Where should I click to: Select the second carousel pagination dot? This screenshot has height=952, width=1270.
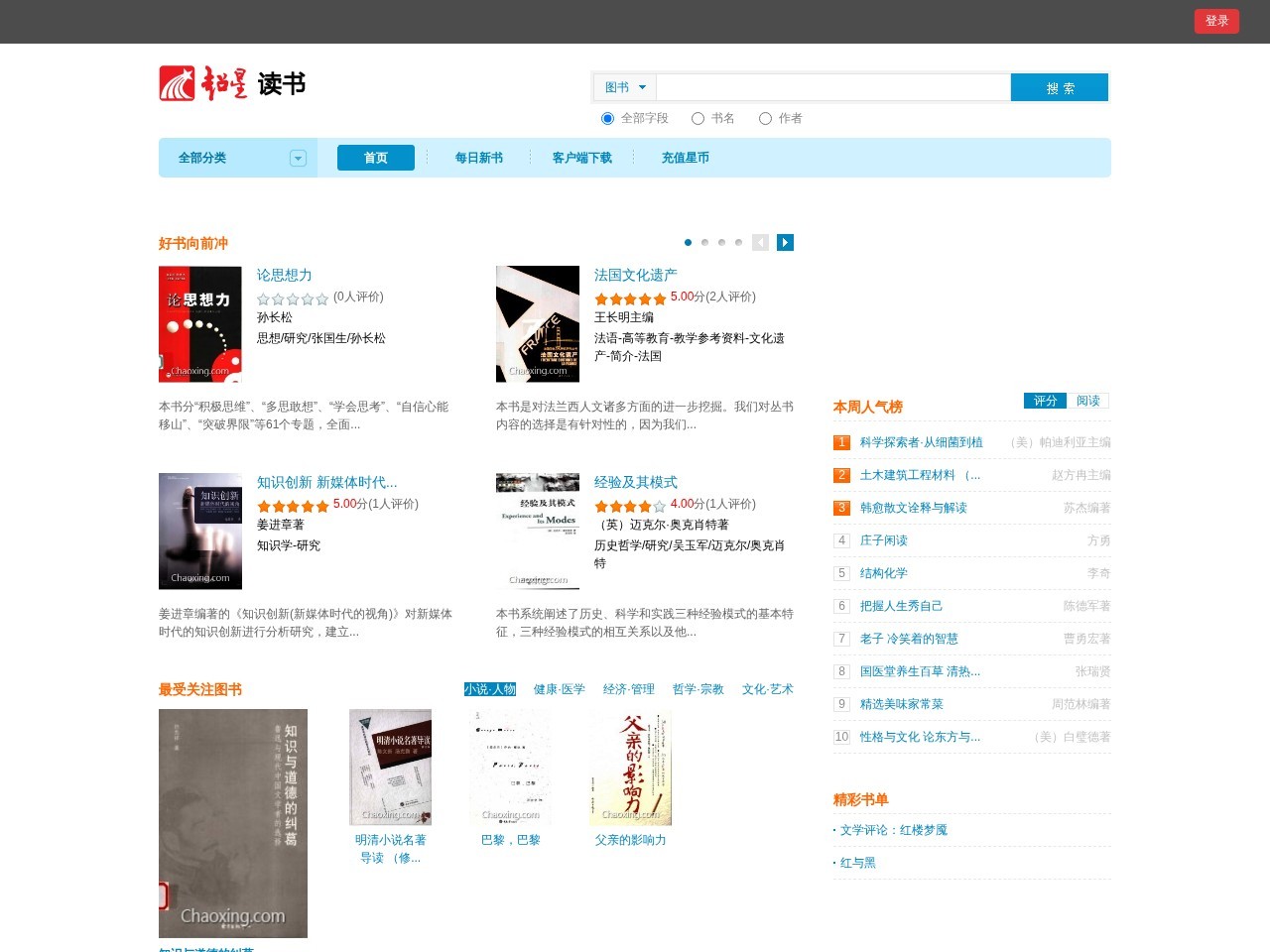(x=704, y=243)
